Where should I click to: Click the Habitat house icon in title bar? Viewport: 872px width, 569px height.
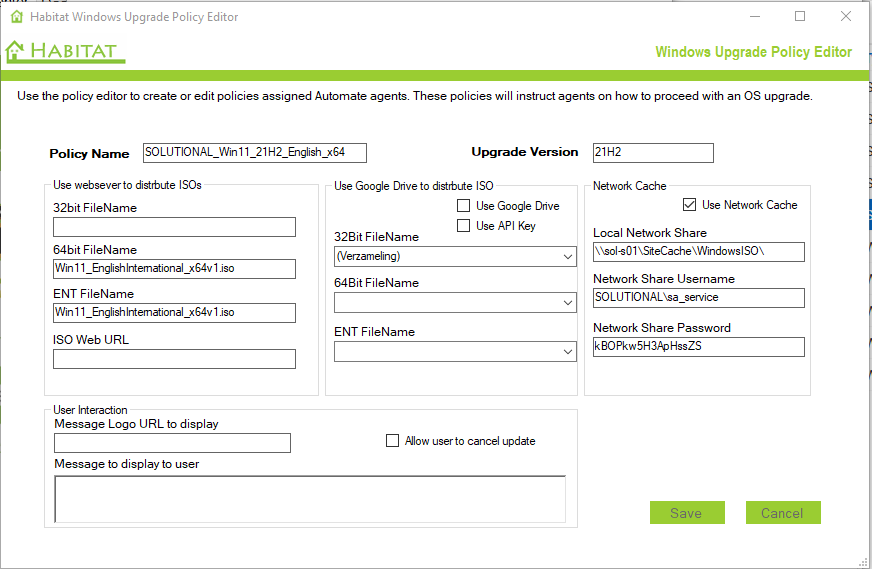pos(17,17)
